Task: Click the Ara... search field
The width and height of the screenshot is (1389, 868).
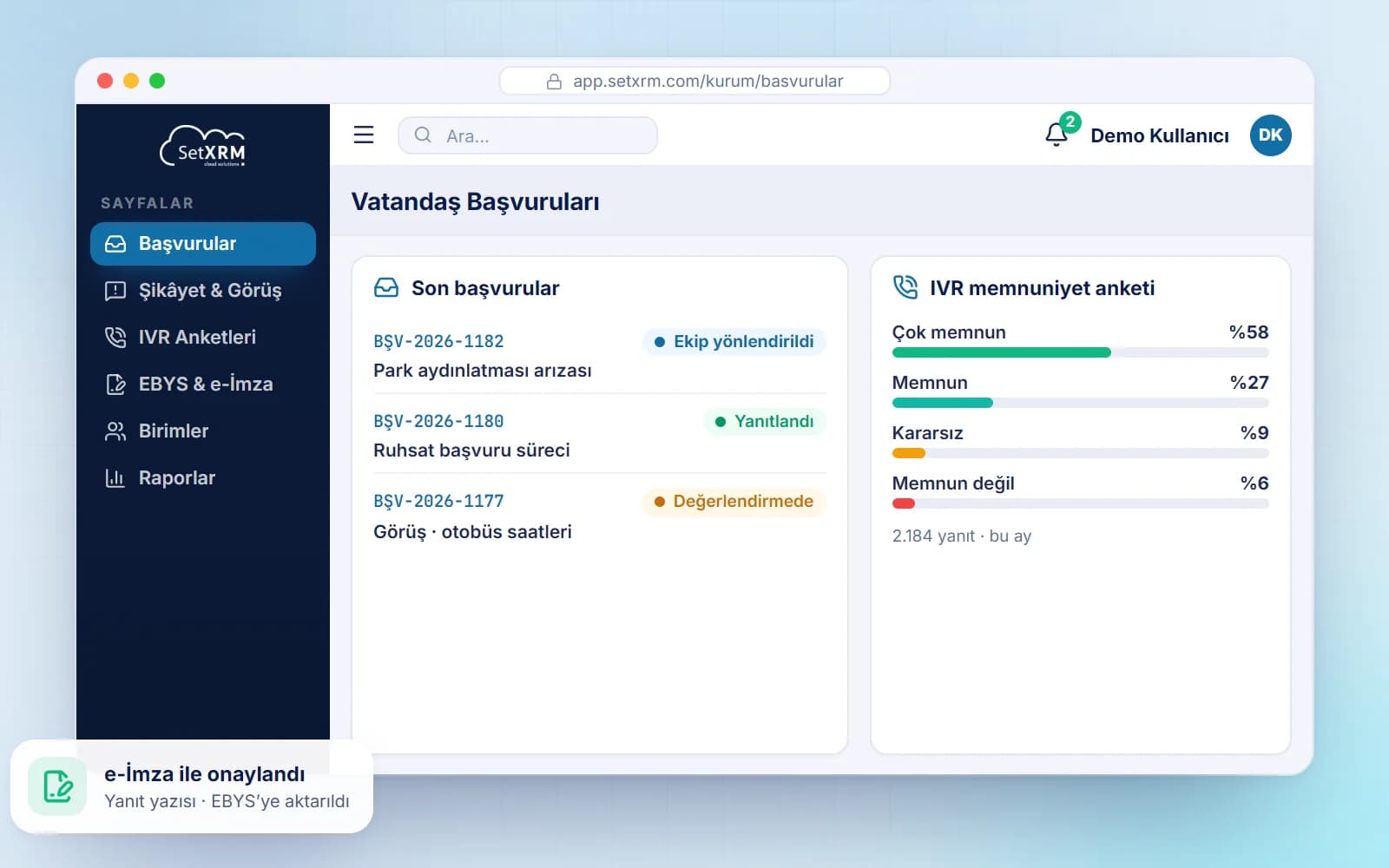Action: tap(528, 135)
